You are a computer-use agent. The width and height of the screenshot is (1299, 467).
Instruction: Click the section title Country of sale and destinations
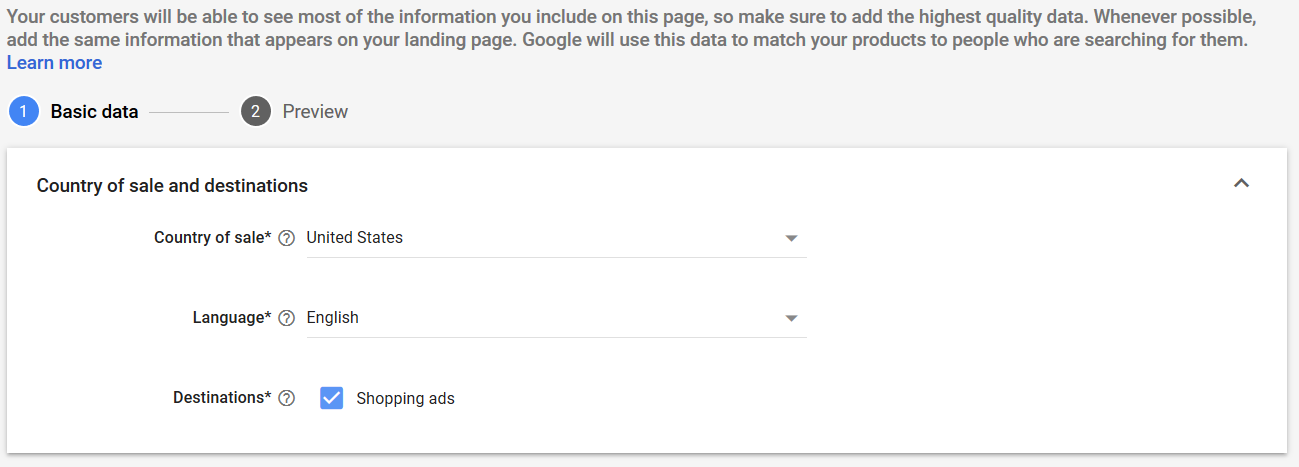click(172, 186)
